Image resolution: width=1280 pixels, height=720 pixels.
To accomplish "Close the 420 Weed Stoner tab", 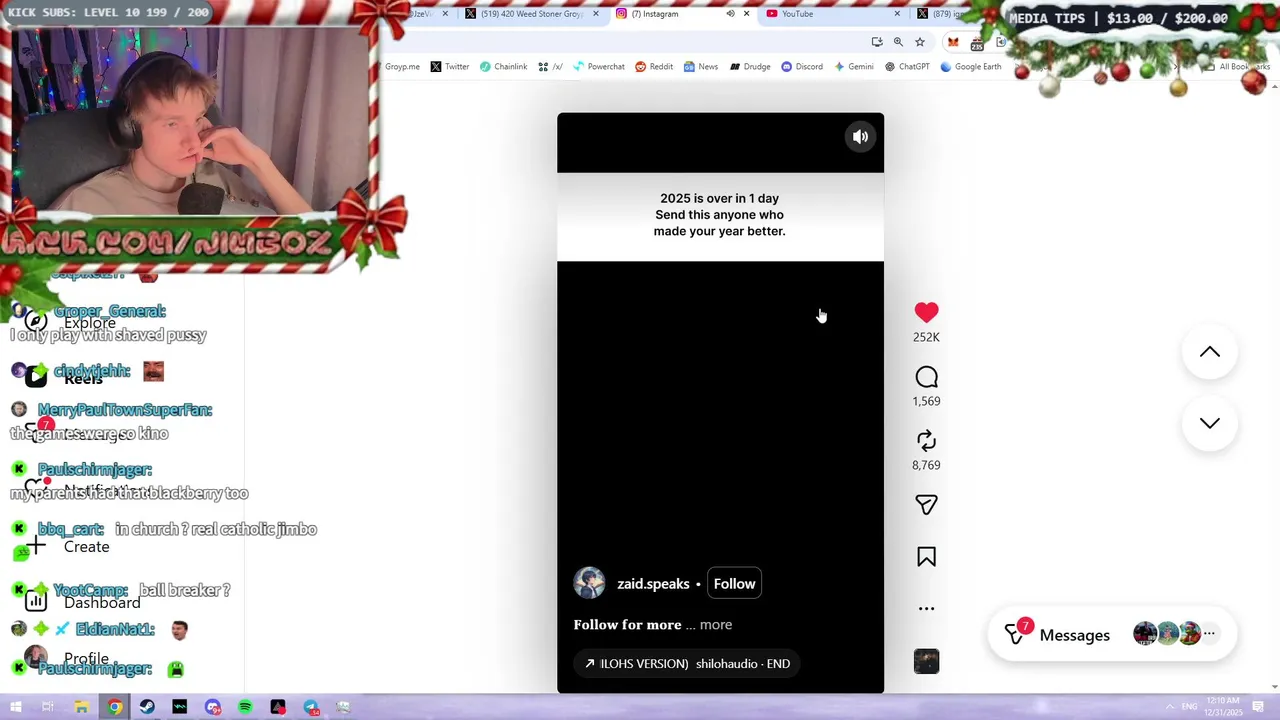I will 596,14.
